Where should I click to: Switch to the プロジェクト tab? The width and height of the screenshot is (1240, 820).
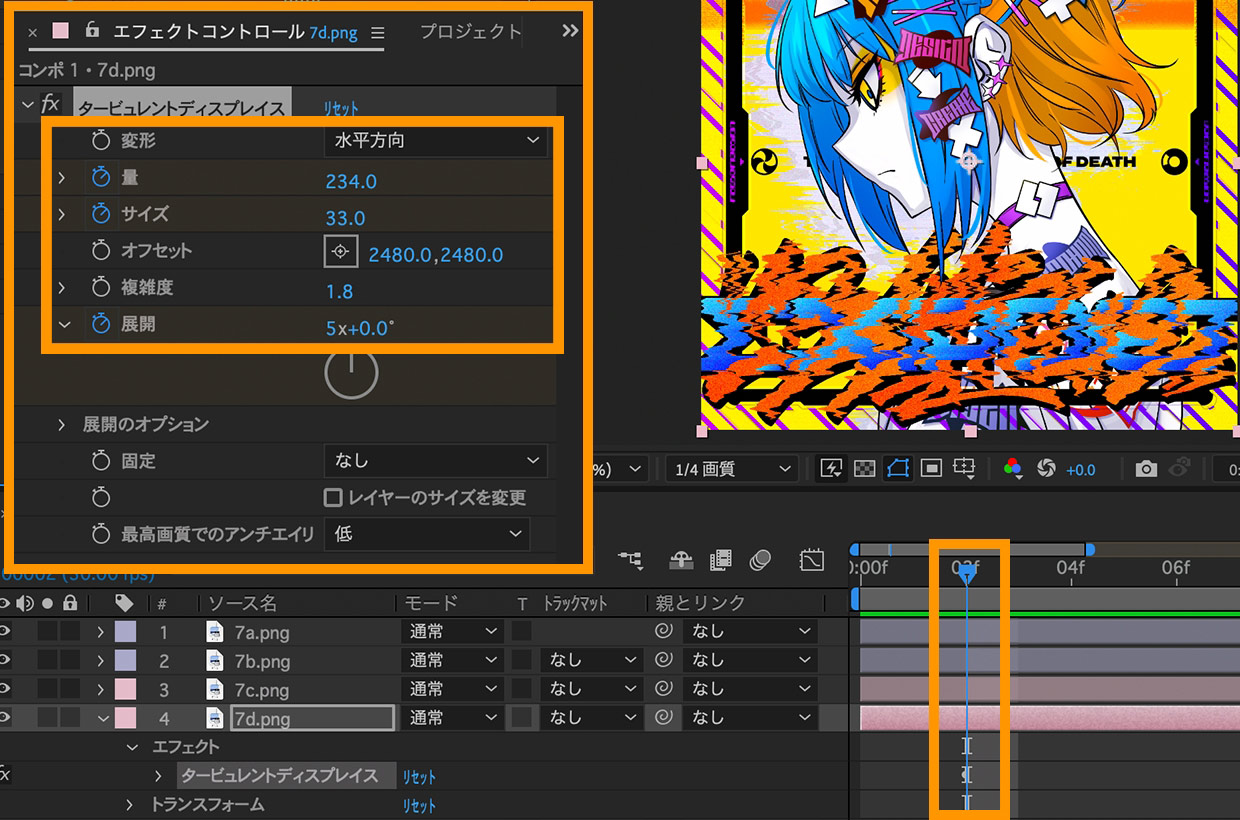click(x=470, y=32)
